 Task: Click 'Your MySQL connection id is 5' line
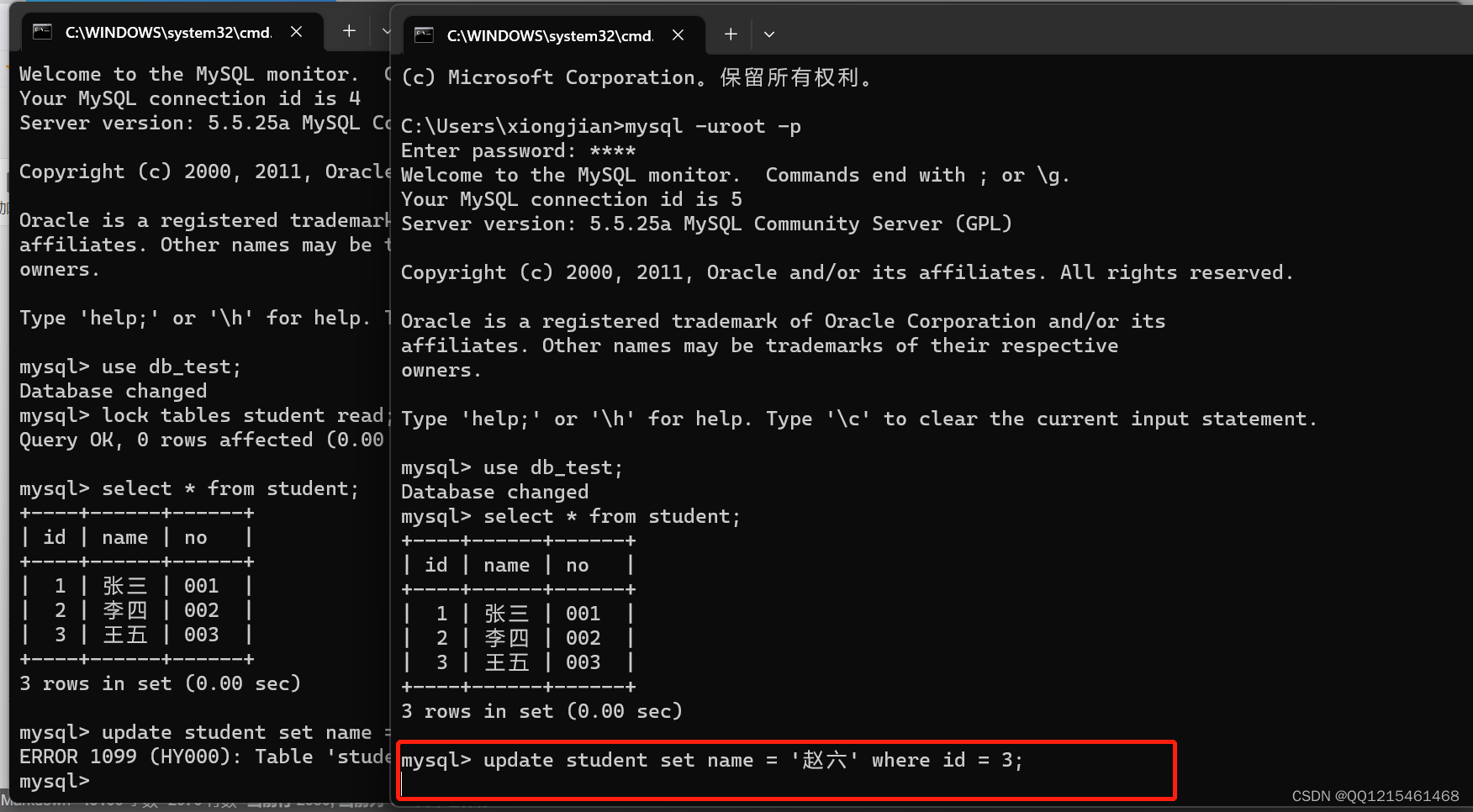click(572, 200)
